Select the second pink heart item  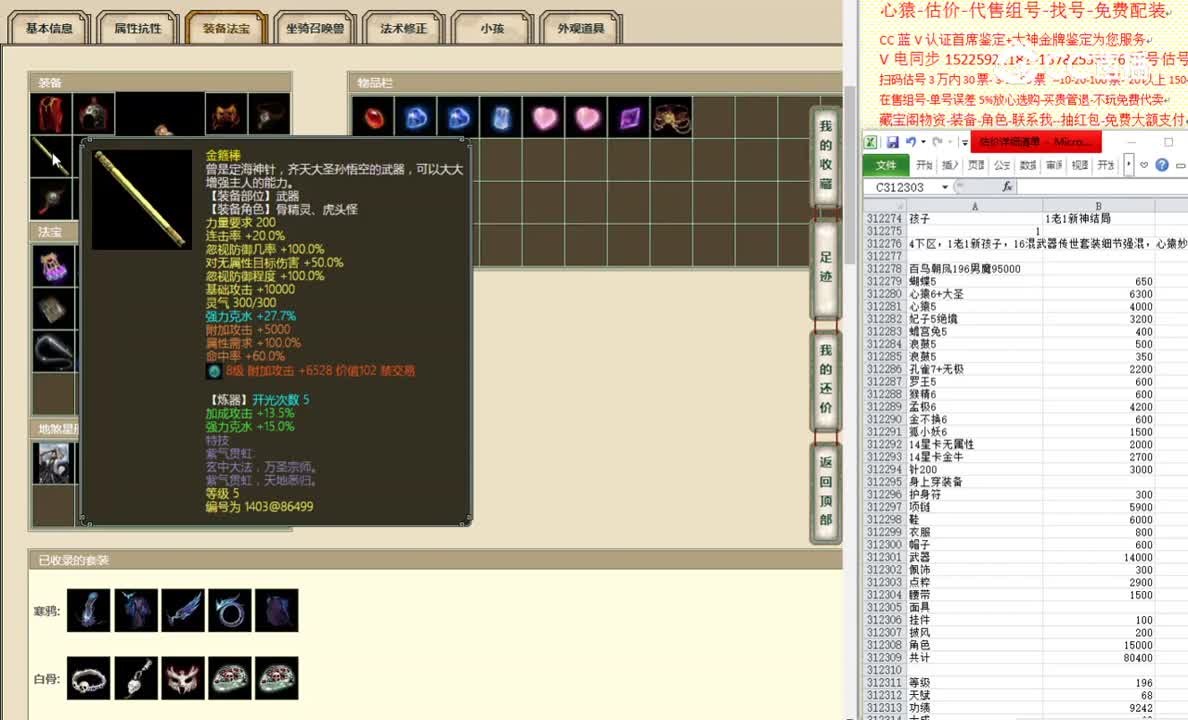[586, 117]
